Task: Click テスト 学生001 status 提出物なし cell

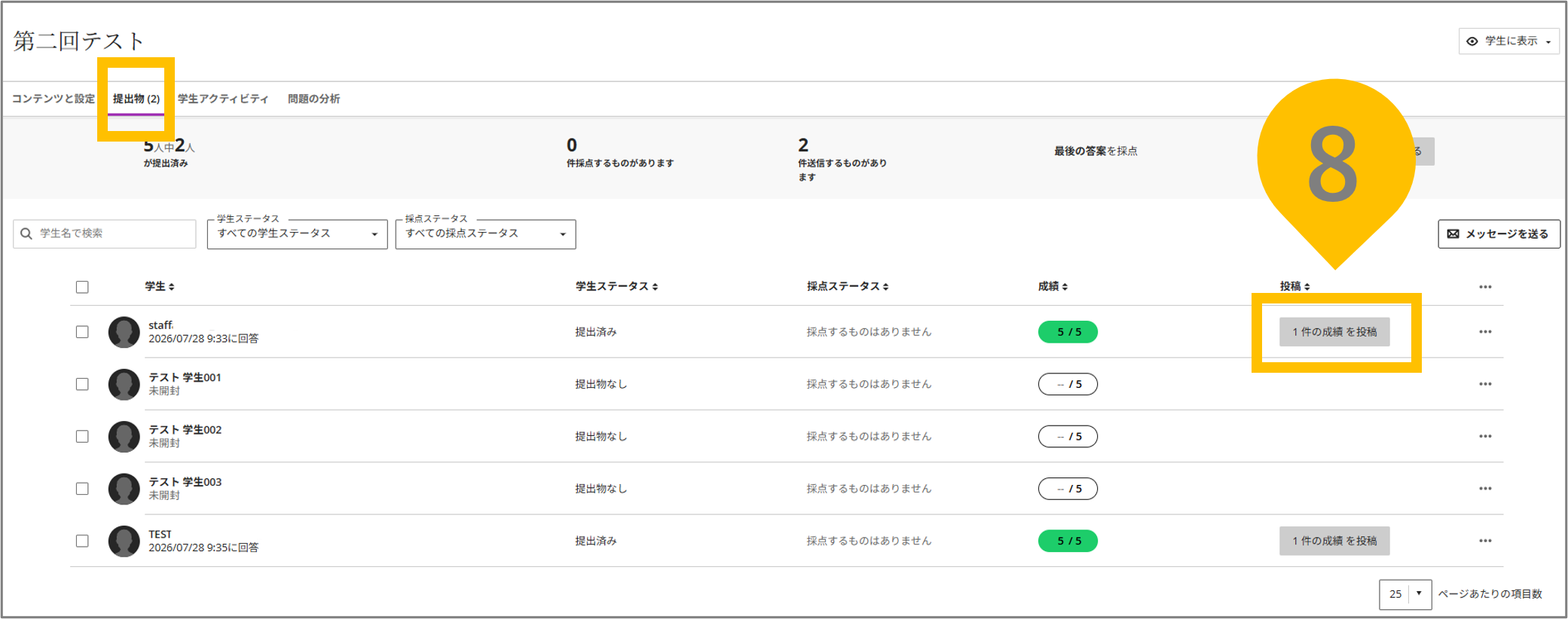Action: (601, 384)
